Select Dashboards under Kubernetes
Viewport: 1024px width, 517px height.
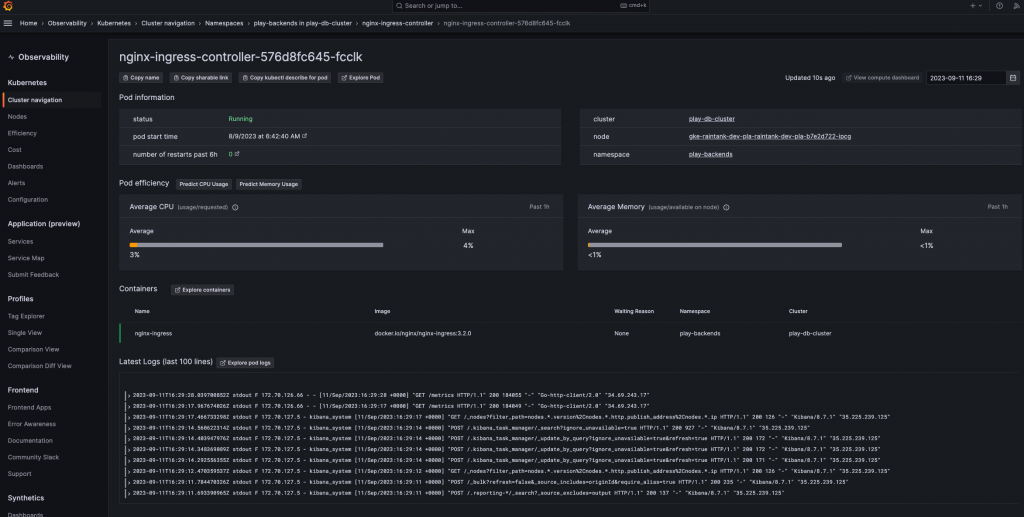pos(25,166)
